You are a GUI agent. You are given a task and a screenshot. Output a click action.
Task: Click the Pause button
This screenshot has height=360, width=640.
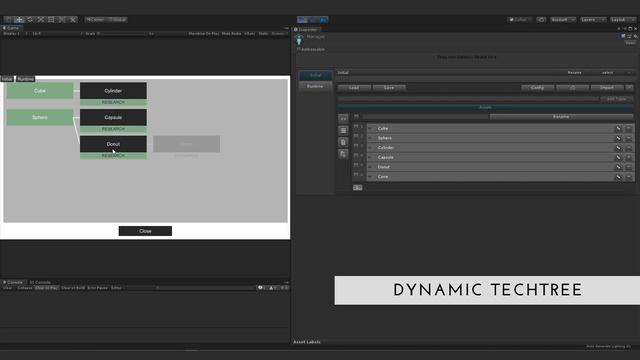tap(313, 20)
